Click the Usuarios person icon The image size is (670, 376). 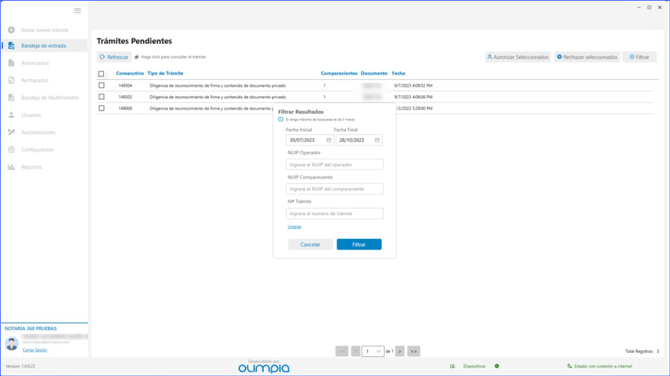12,115
